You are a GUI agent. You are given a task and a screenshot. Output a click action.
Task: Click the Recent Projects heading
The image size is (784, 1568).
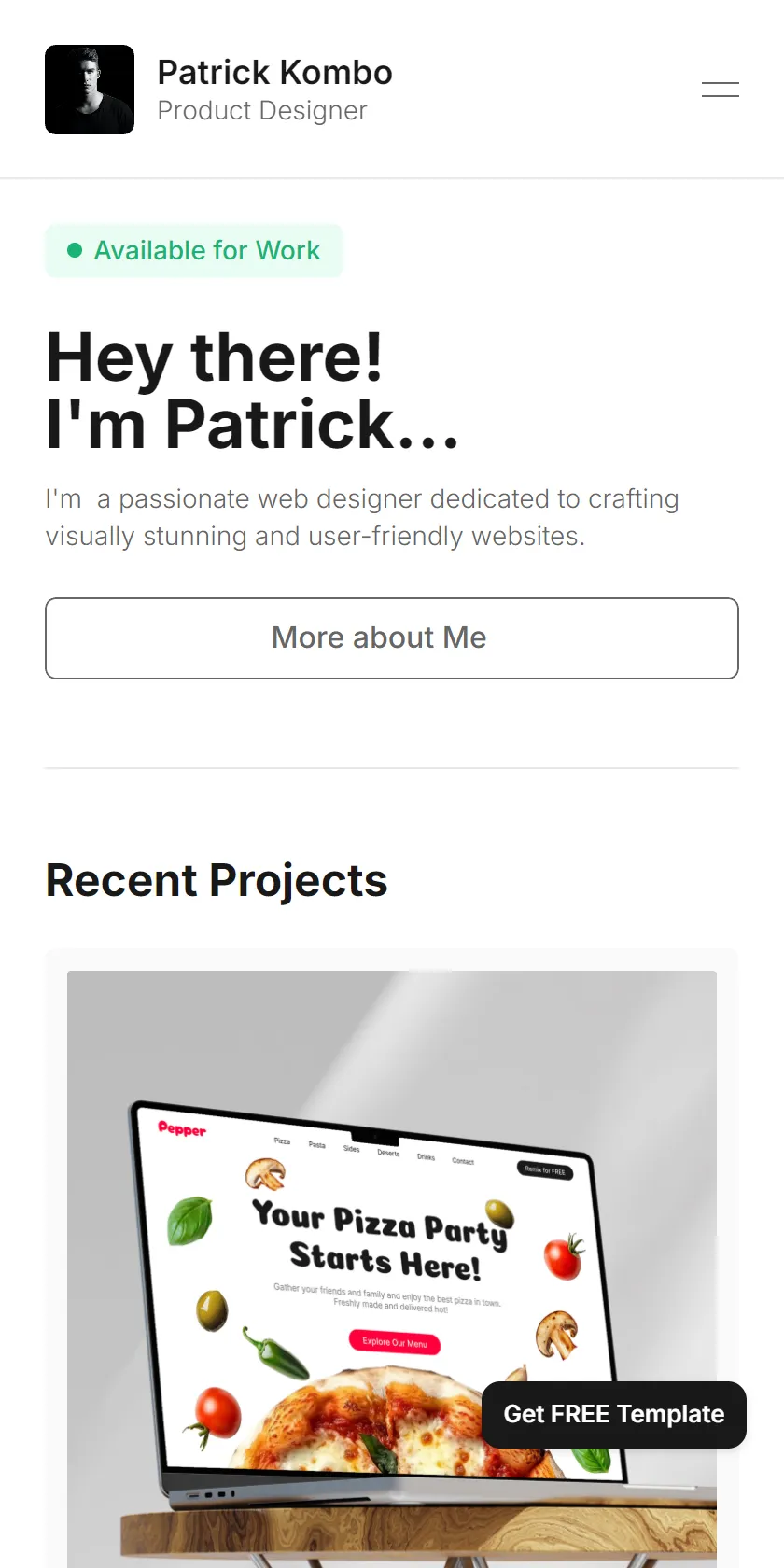point(217,880)
